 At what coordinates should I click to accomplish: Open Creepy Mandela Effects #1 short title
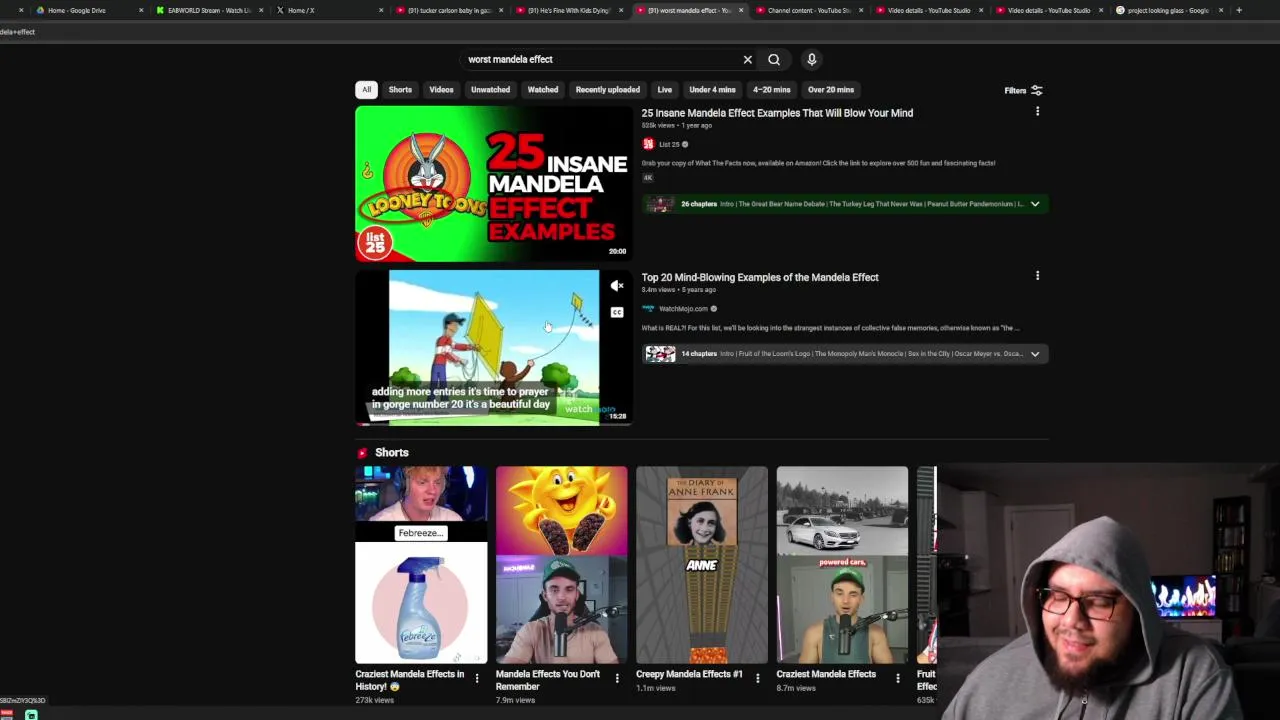(689, 674)
